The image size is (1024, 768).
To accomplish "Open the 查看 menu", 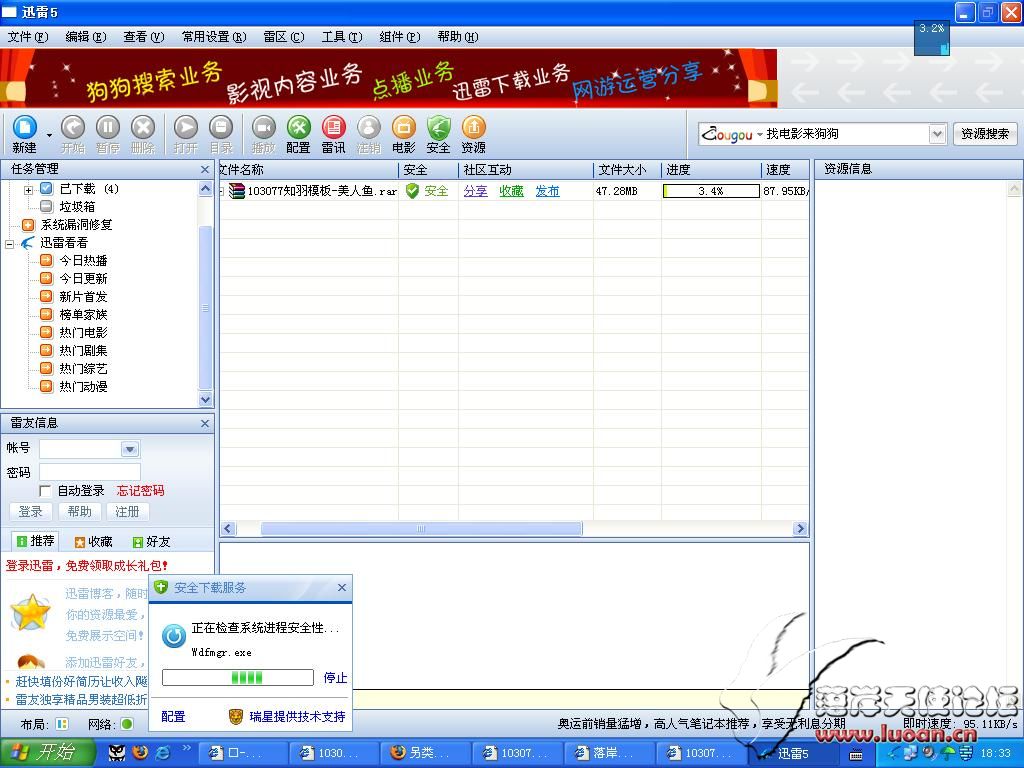I will coord(144,37).
